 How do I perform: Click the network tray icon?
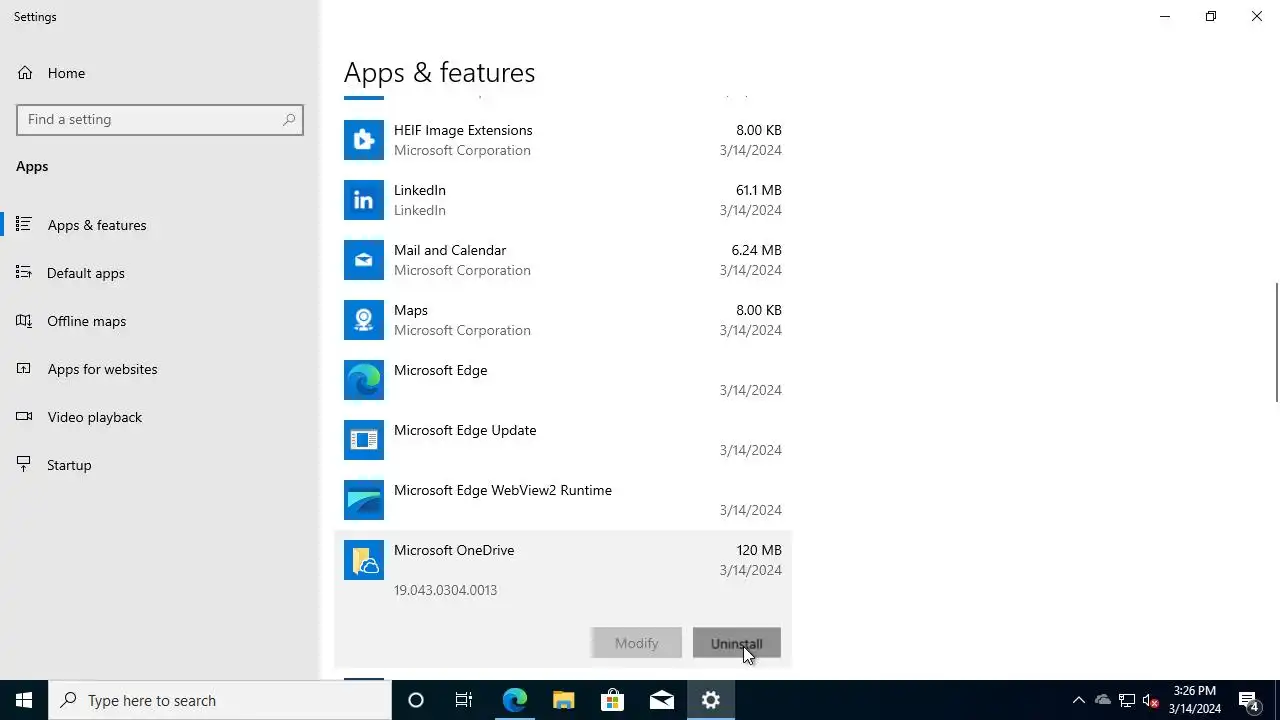click(x=1127, y=700)
